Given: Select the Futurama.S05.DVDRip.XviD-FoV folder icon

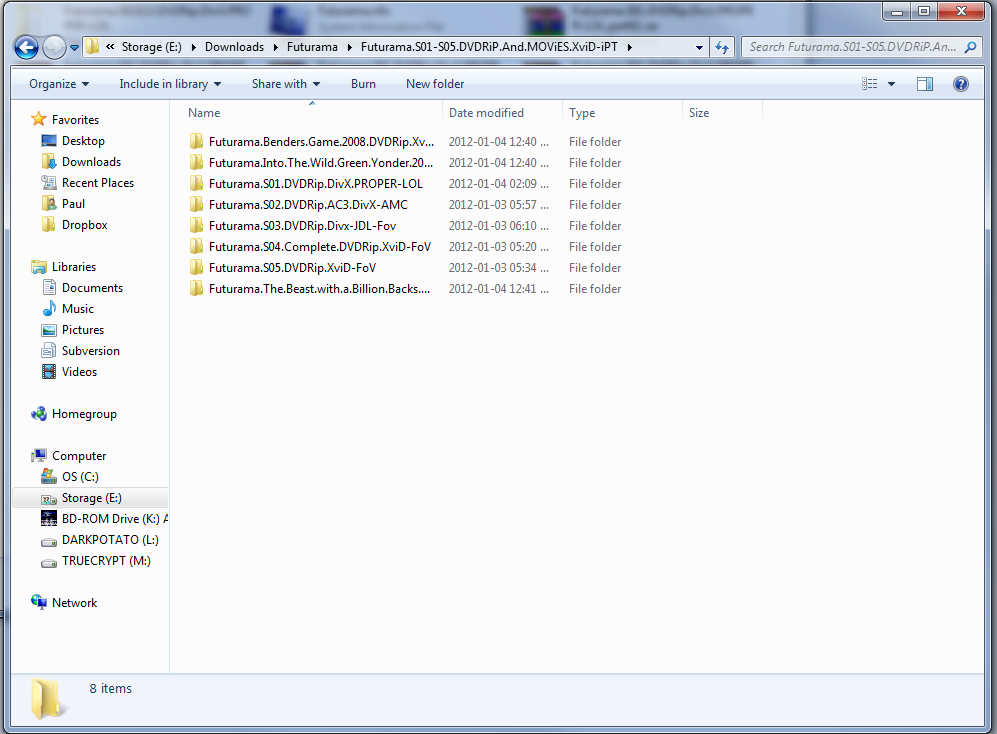Looking at the screenshot, I should pos(196,267).
